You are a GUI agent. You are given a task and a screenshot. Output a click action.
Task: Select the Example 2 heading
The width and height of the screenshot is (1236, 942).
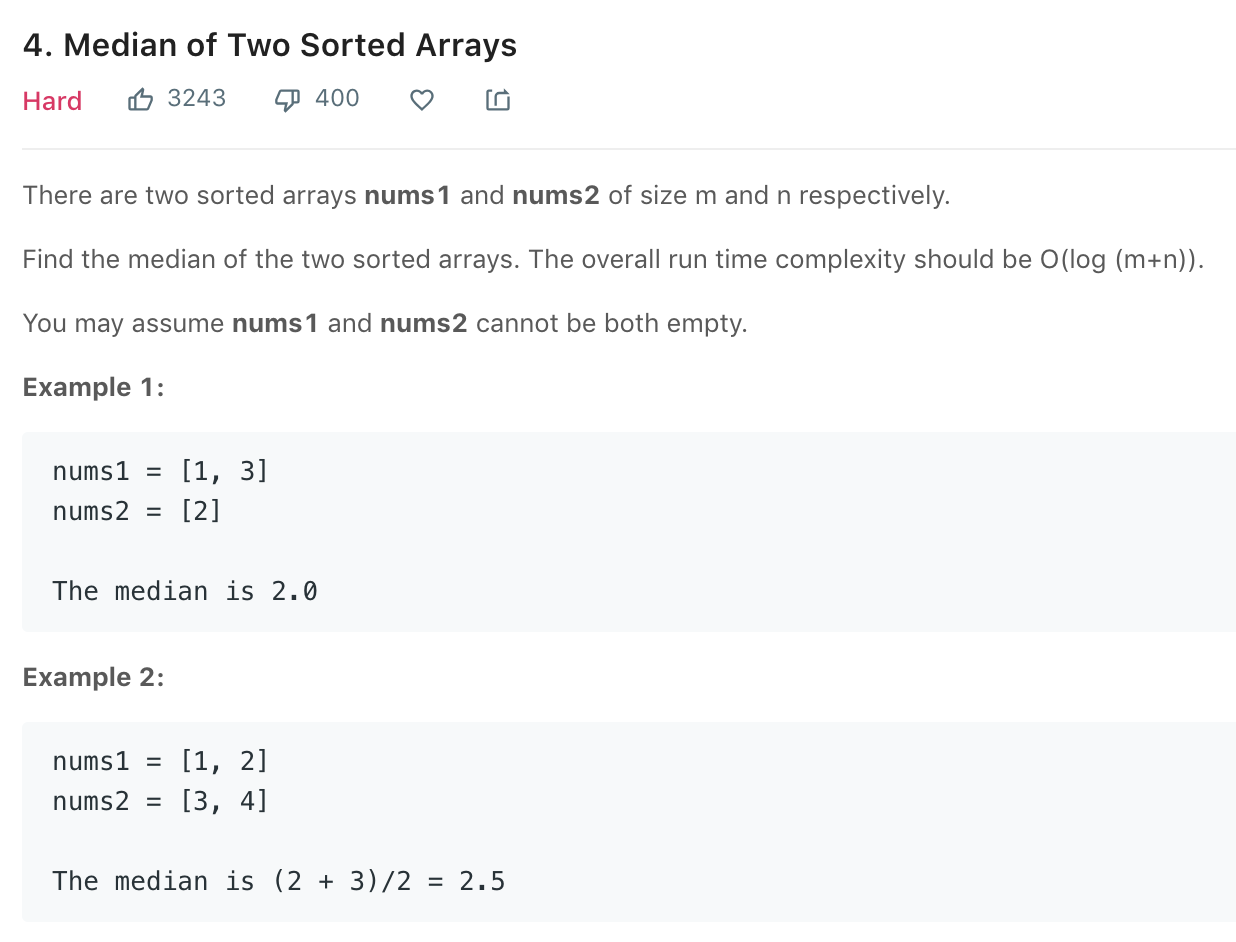(x=92, y=677)
